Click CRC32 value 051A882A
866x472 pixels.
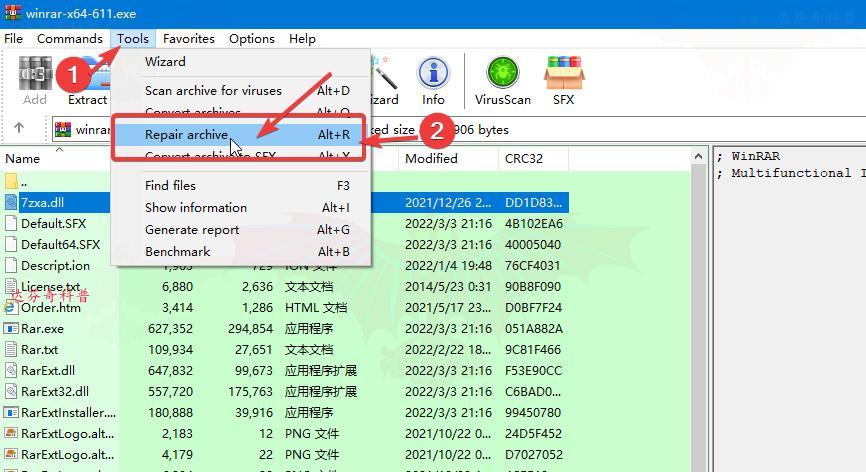coord(534,328)
